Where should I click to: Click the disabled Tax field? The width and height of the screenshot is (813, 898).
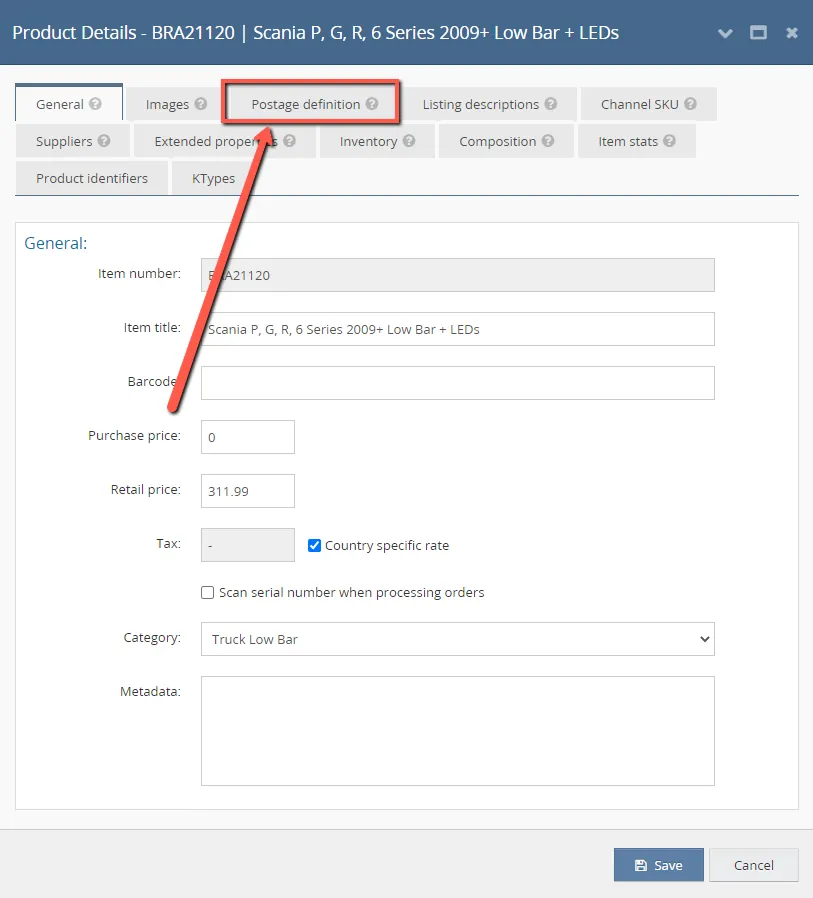coord(247,545)
